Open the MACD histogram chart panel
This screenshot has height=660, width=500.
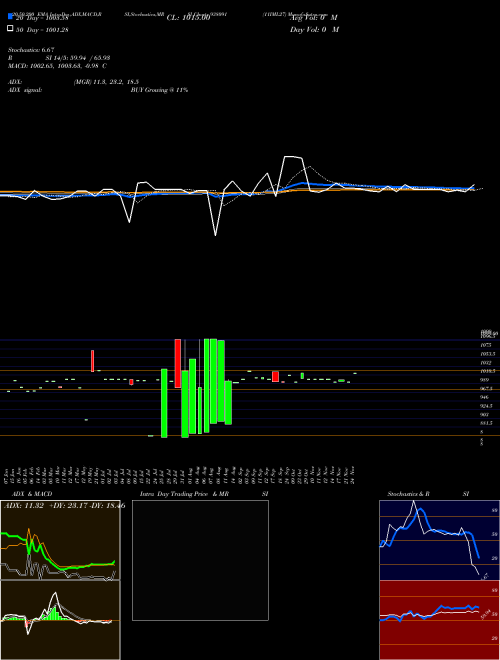[60, 620]
